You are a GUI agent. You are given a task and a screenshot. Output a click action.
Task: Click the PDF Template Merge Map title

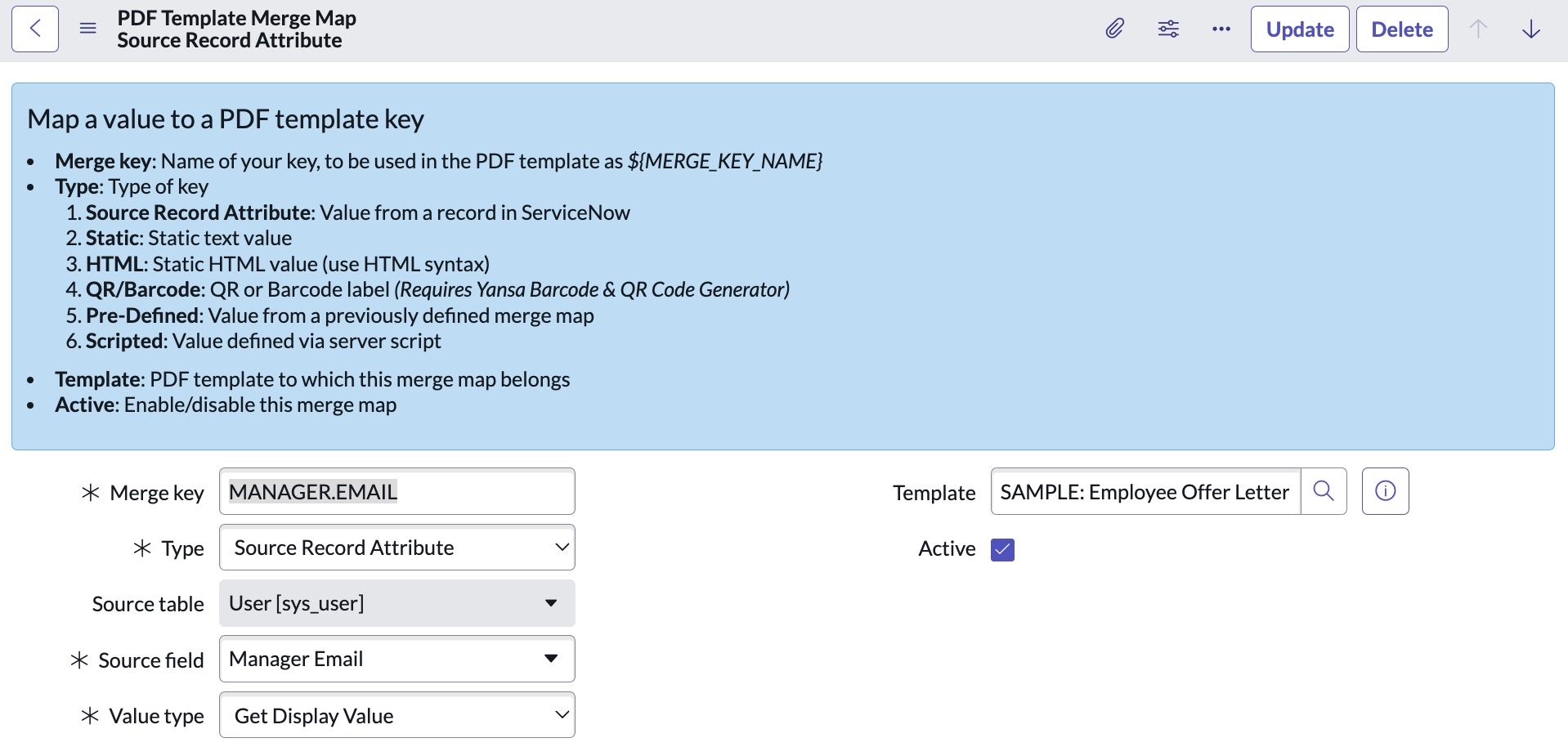(x=236, y=18)
